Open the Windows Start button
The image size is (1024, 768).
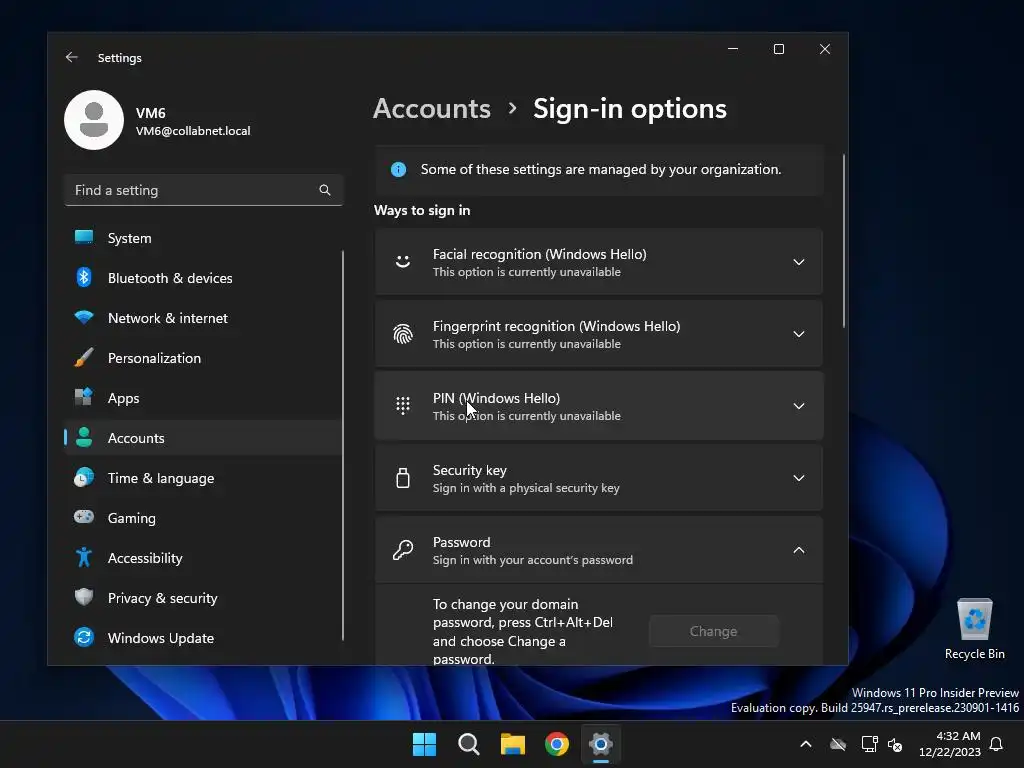pyautogui.click(x=424, y=744)
